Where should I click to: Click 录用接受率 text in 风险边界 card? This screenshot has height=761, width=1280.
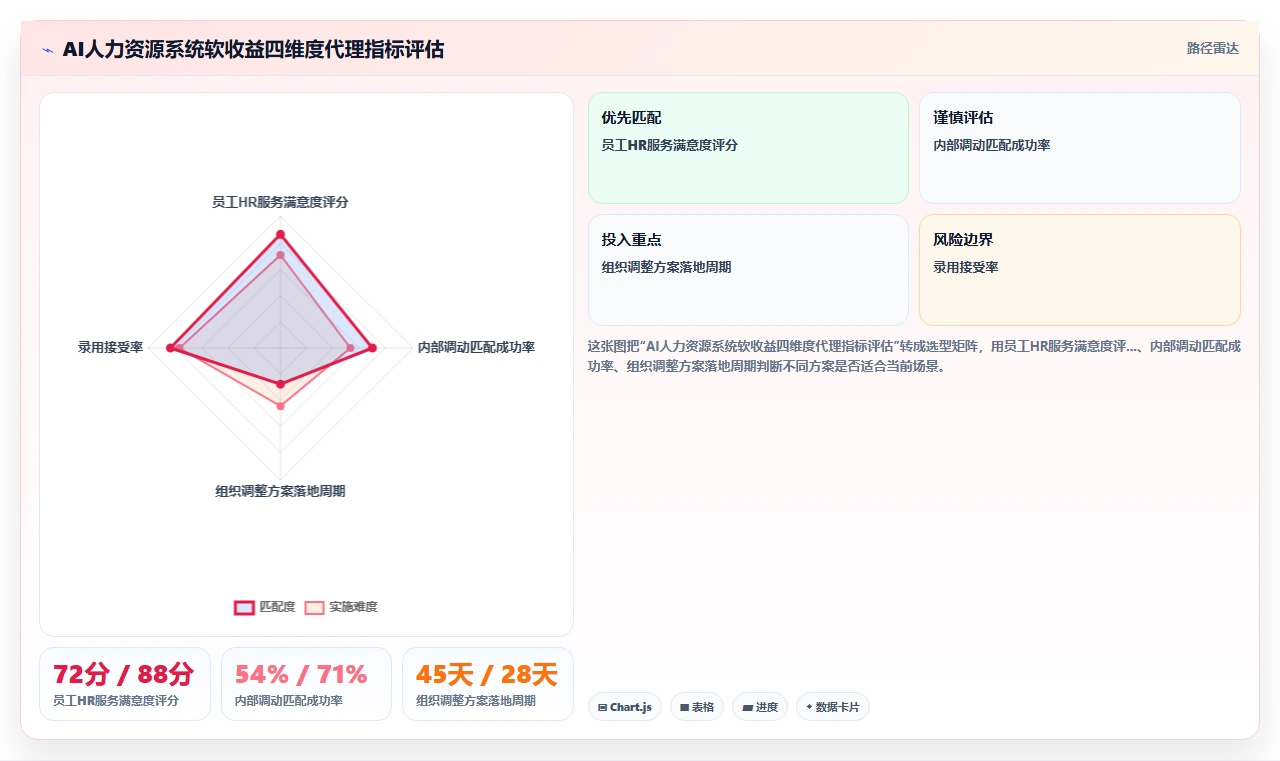(x=966, y=267)
